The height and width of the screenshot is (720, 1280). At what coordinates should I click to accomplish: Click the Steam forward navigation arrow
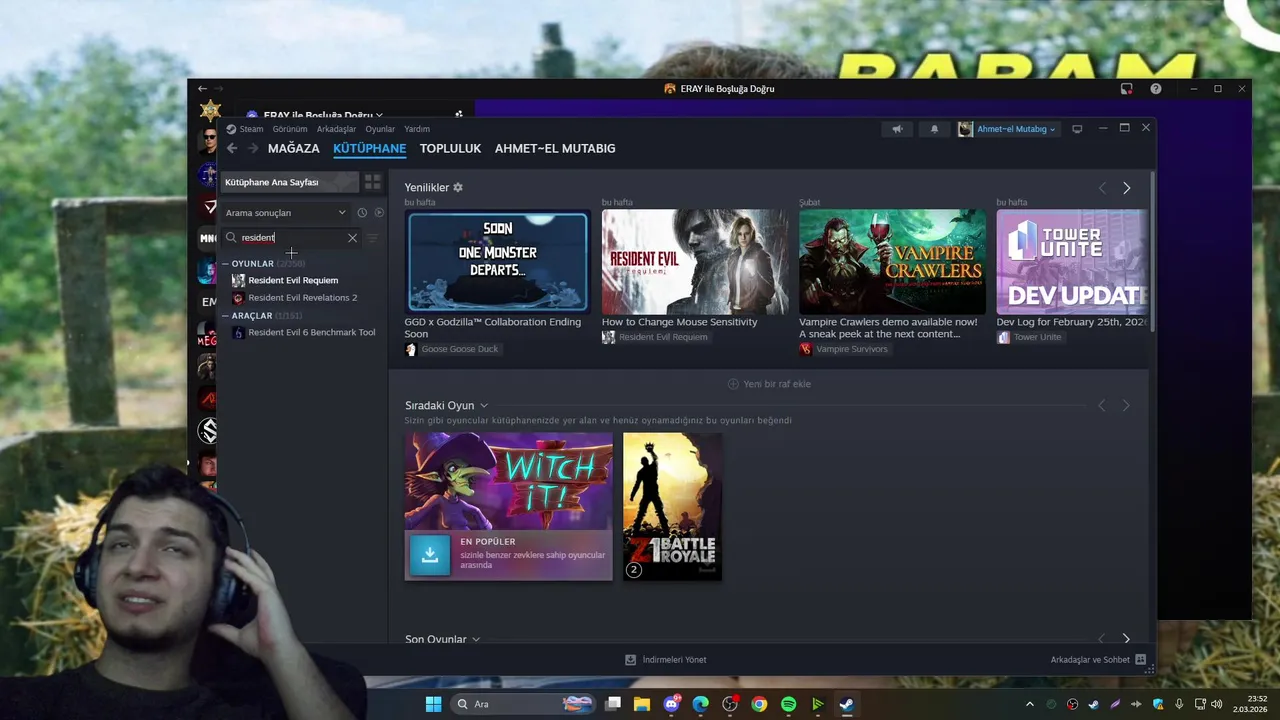(x=253, y=148)
